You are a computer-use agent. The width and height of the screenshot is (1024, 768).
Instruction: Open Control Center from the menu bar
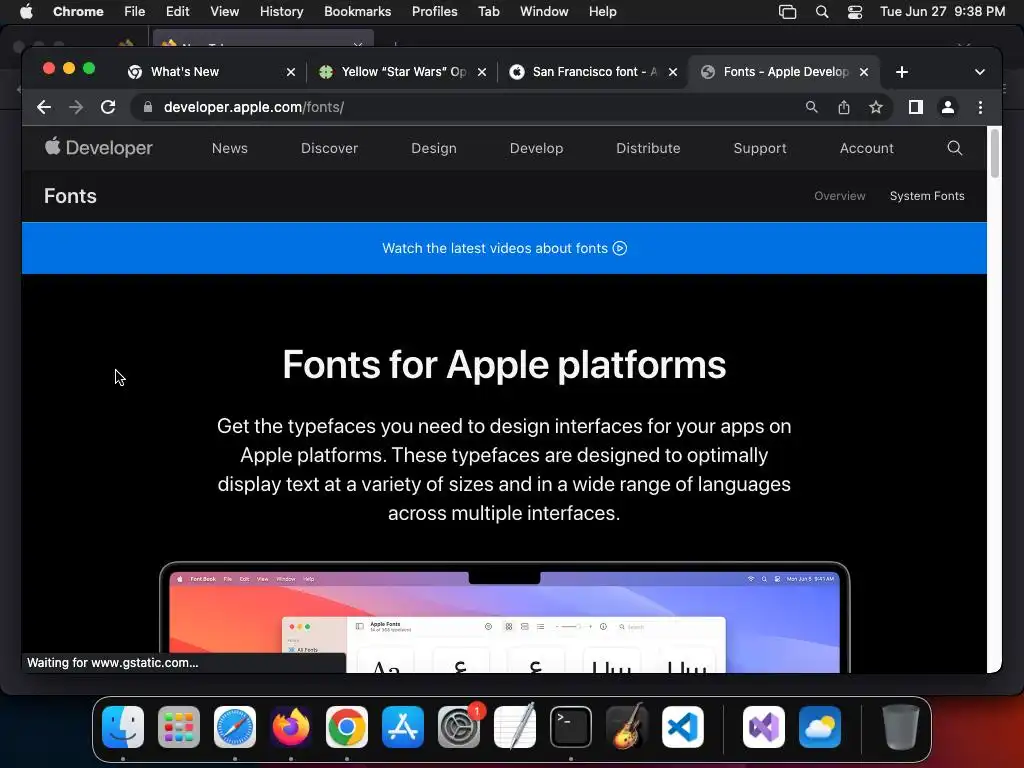point(854,12)
